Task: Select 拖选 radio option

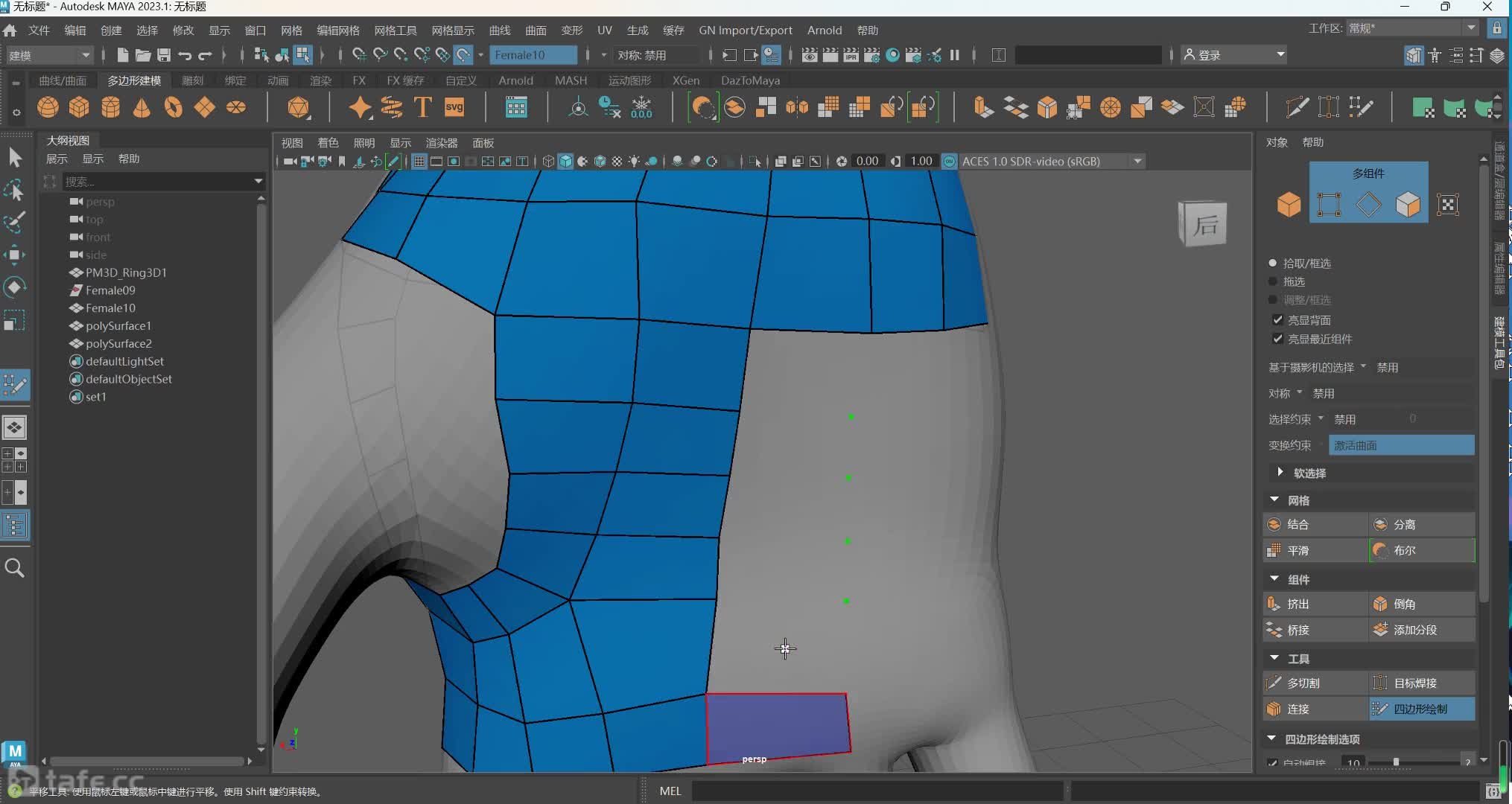Action: (x=1273, y=281)
